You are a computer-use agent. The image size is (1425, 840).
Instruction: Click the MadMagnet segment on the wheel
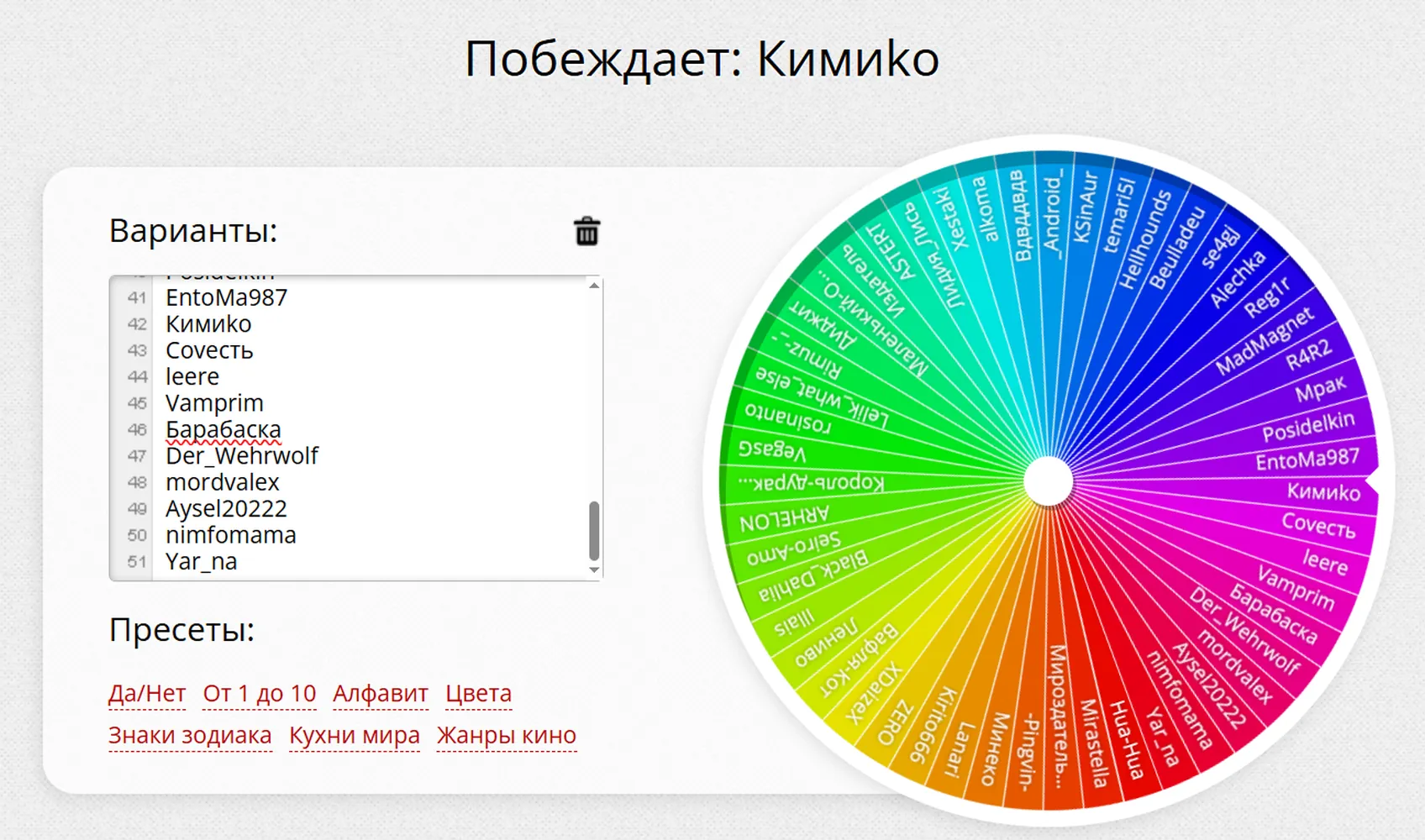point(1264,341)
